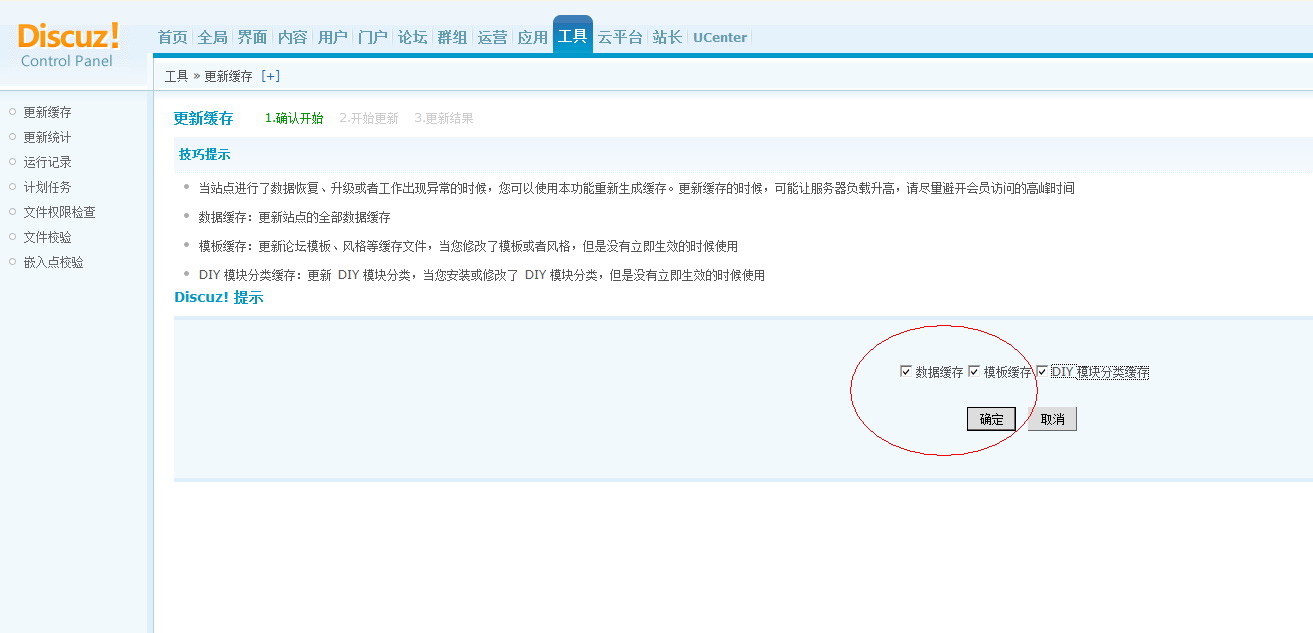
Task: Click the Discuz! 提示 heading
Action: tap(219, 297)
